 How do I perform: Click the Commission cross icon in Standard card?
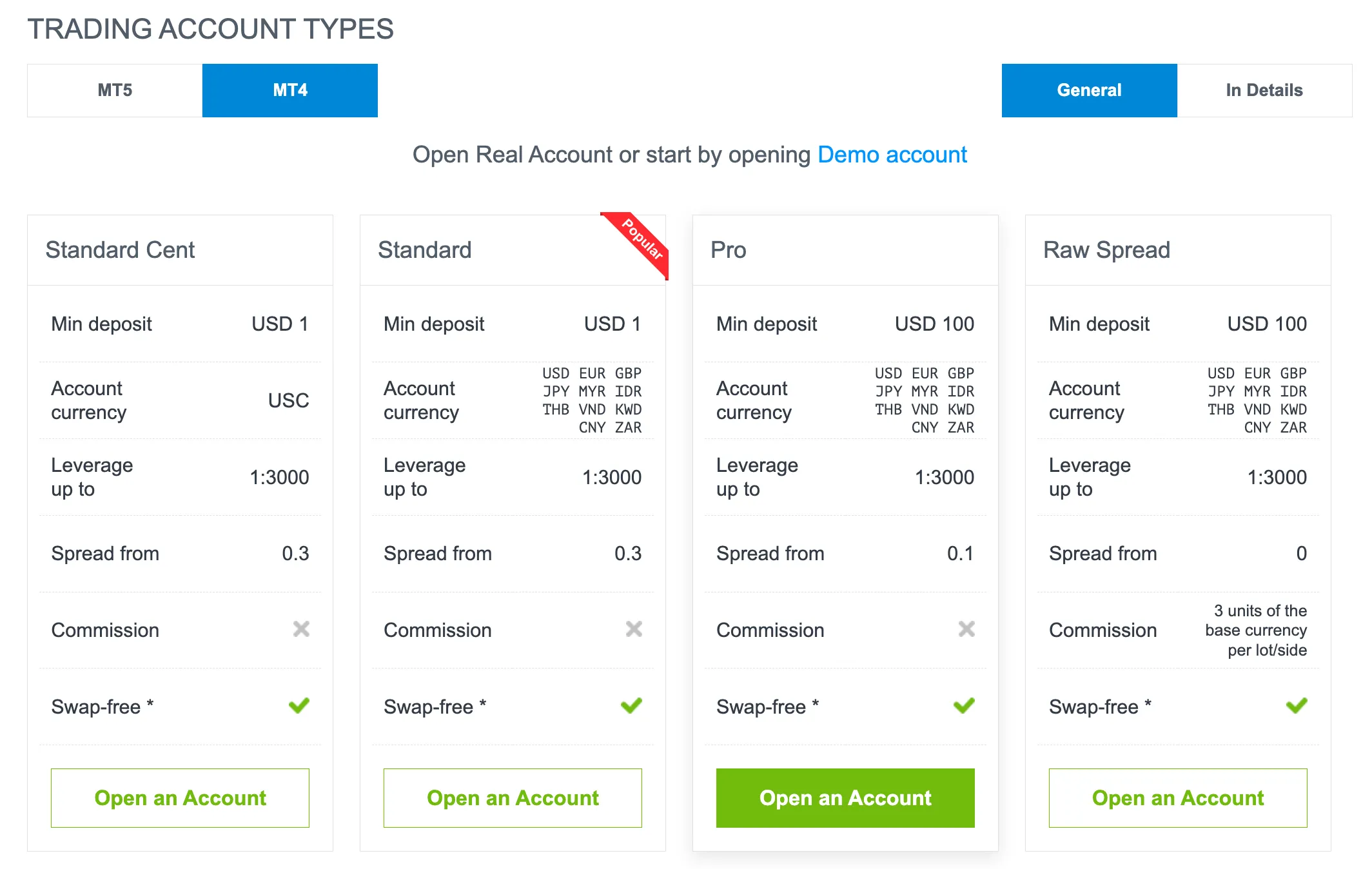[x=634, y=629]
